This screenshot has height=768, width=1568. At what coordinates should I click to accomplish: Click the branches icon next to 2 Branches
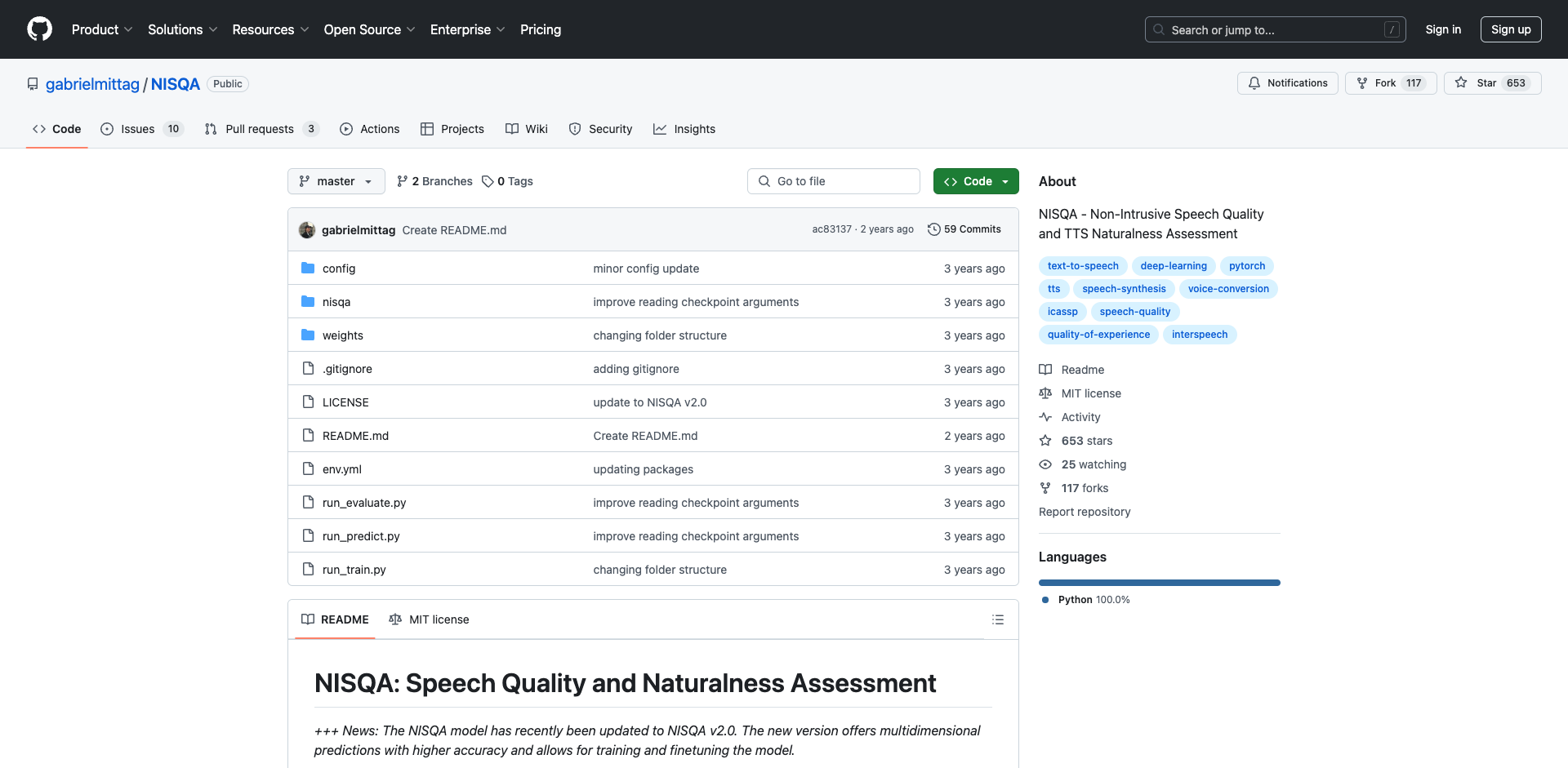click(403, 181)
